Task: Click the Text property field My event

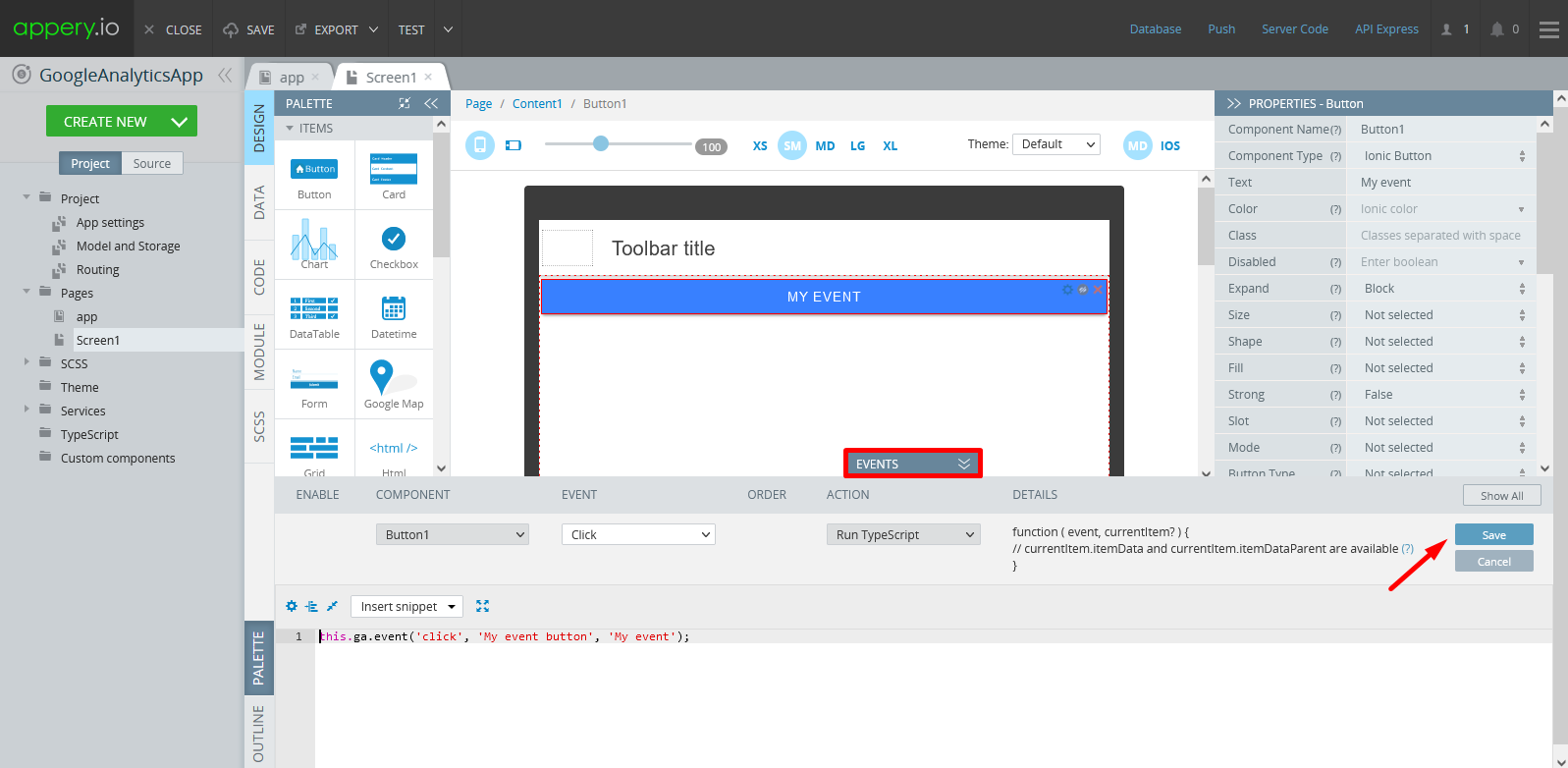Action: (1442, 182)
